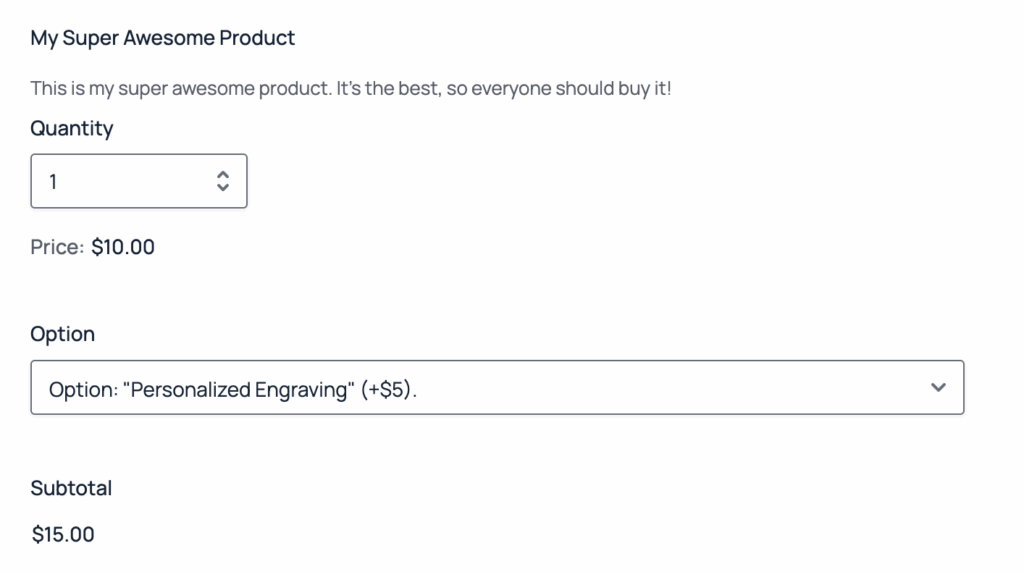
Task: Click the "Price:" label text
Action: [x=57, y=247]
